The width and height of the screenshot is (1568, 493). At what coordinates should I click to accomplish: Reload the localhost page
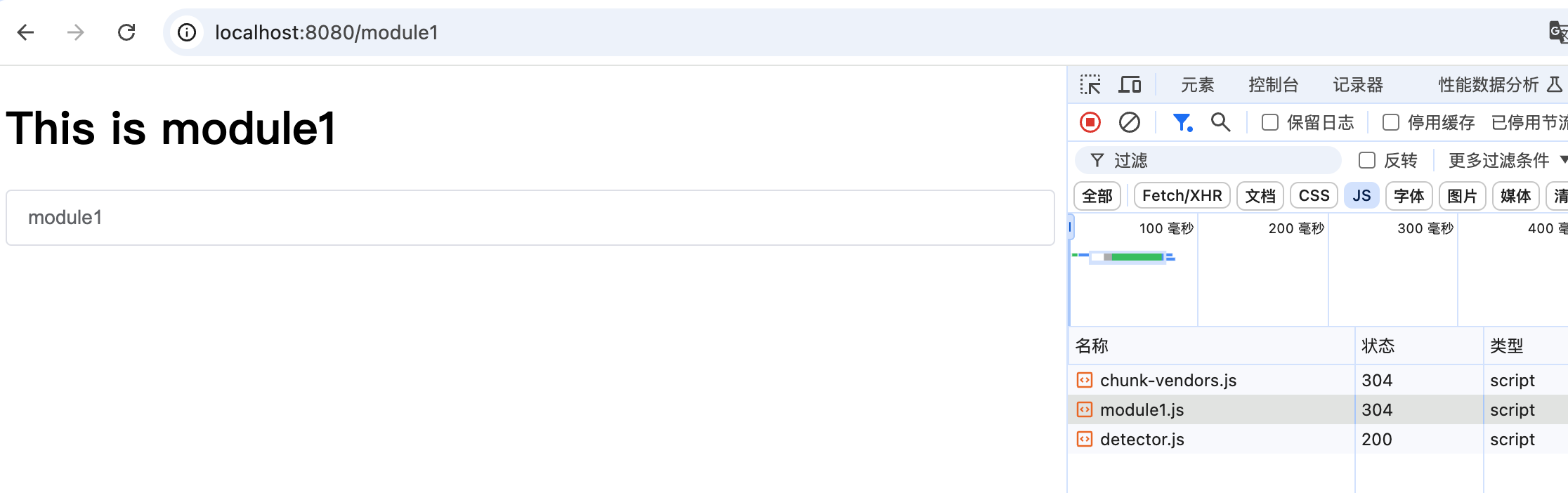(126, 32)
